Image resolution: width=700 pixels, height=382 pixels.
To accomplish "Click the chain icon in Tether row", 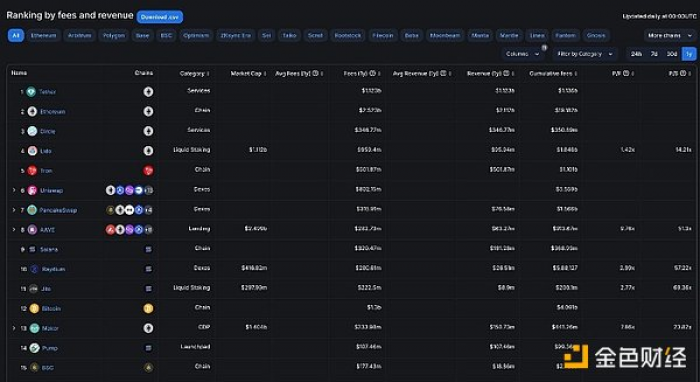I will click(148, 92).
